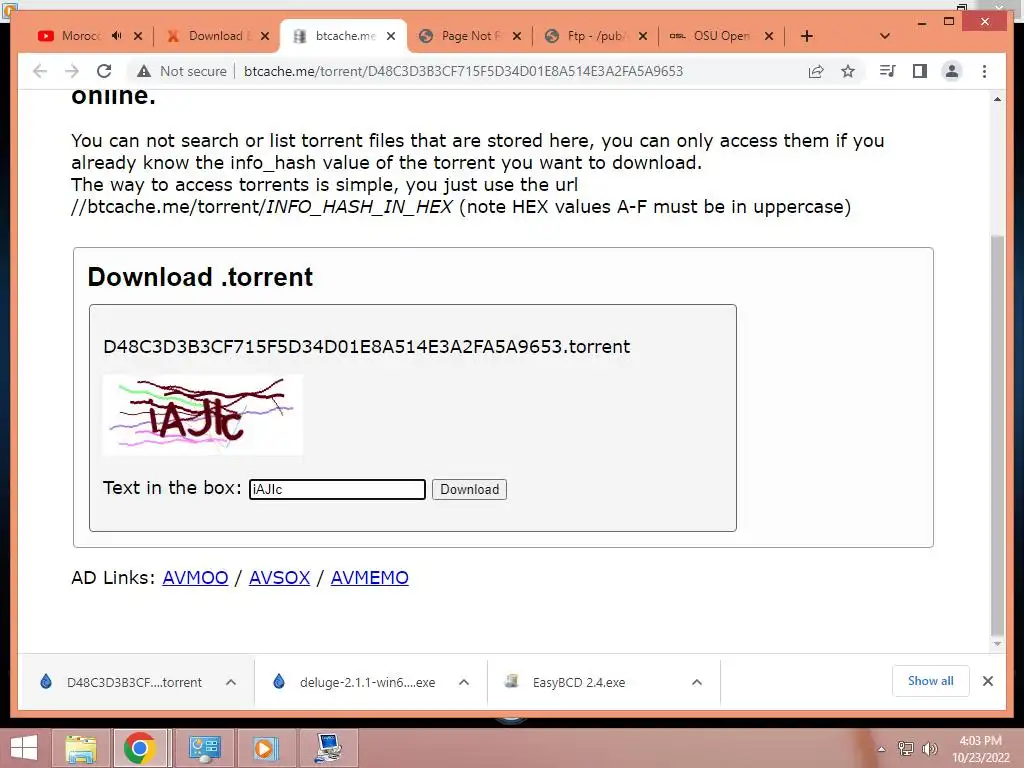Screen dimensions: 1024x768
Task: Open the AVSOX ad link
Action: click(x=280, y=578)
